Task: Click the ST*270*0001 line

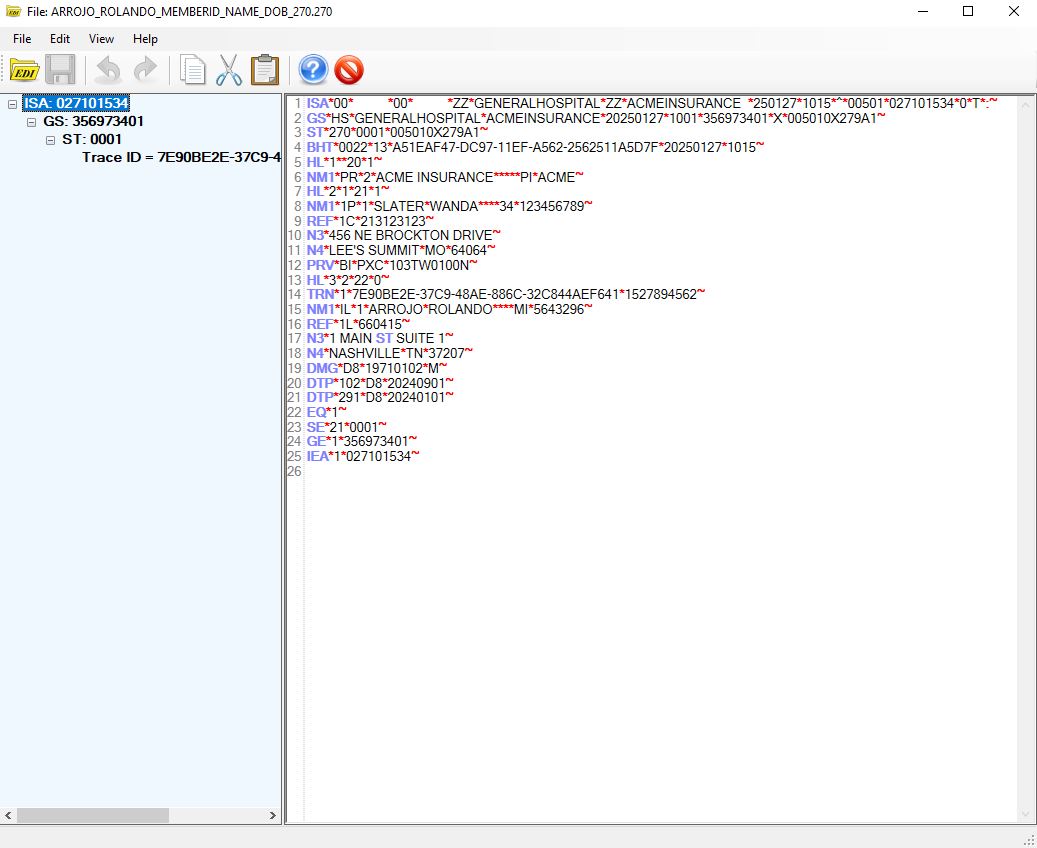Action: pyautogui.click(x=397, y=133)
